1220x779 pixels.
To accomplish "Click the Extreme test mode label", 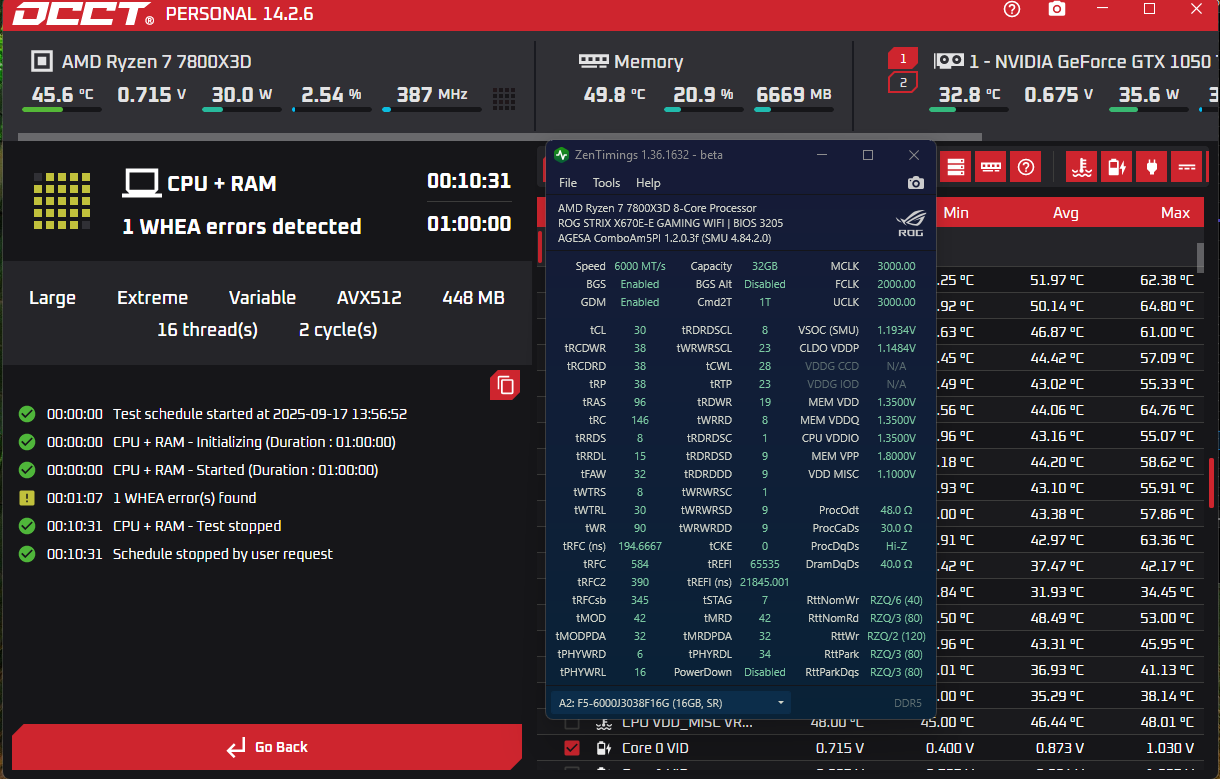I will 152,298.
